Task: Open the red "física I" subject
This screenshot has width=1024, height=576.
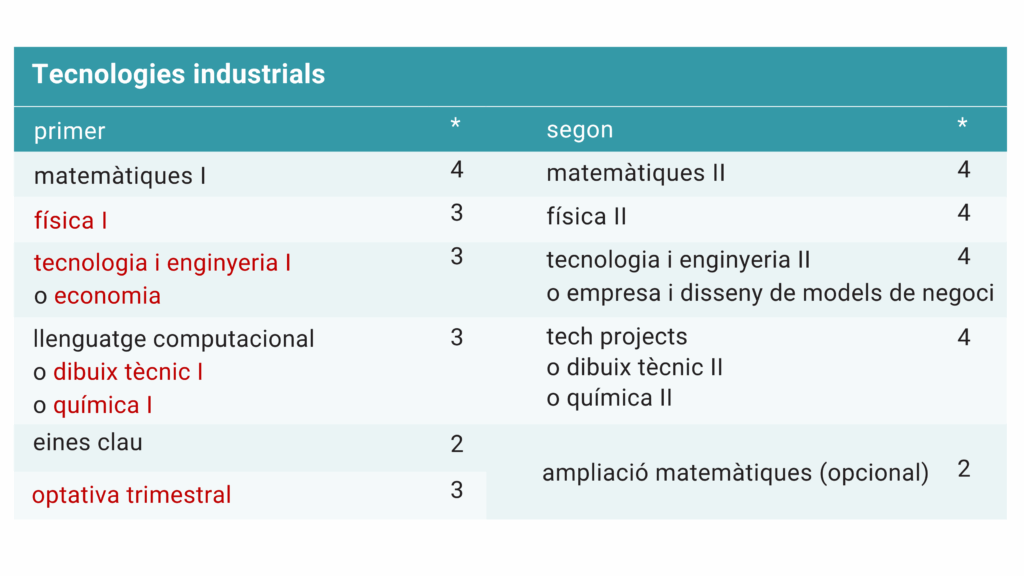Action: [70, 220]
